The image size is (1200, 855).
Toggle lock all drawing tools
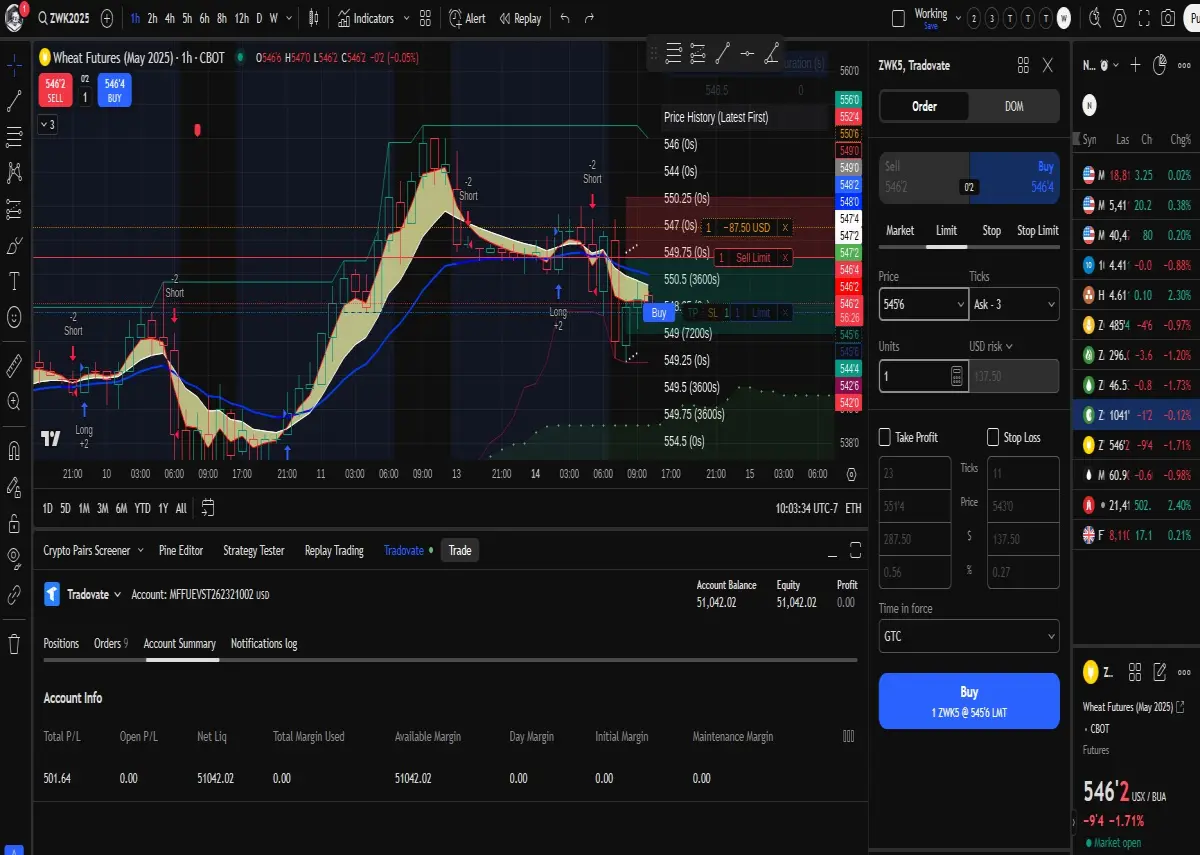[14, 523]
